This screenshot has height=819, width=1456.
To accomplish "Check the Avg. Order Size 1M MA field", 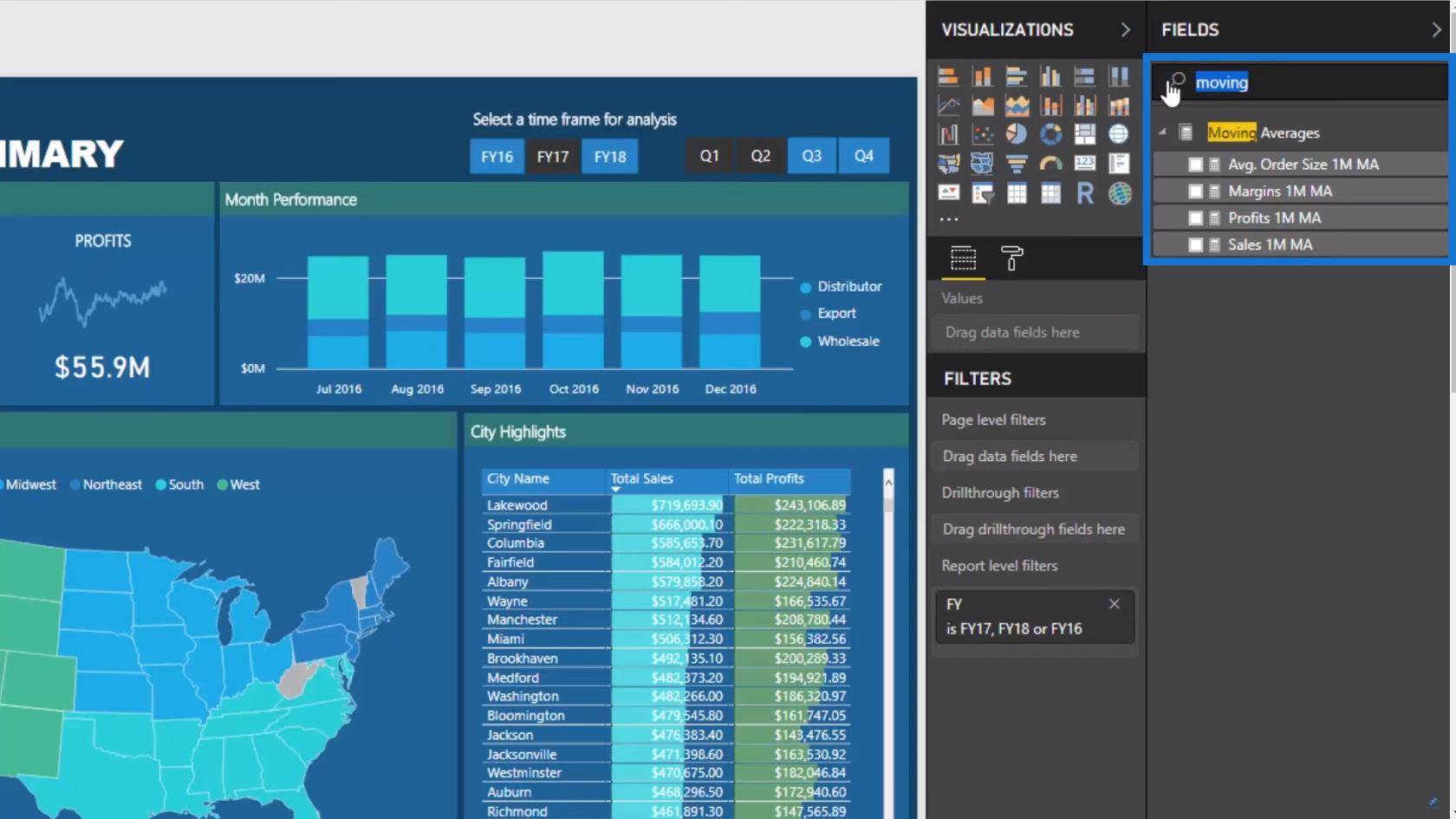I will [1196, 165].
